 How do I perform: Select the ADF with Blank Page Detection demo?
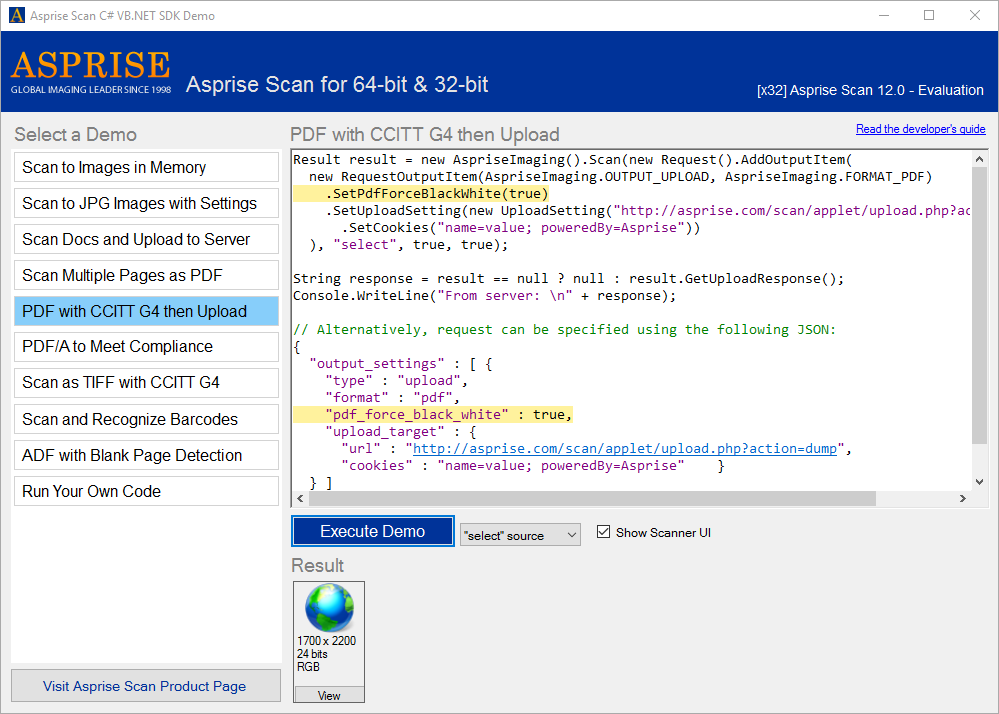tap(145, 455)
